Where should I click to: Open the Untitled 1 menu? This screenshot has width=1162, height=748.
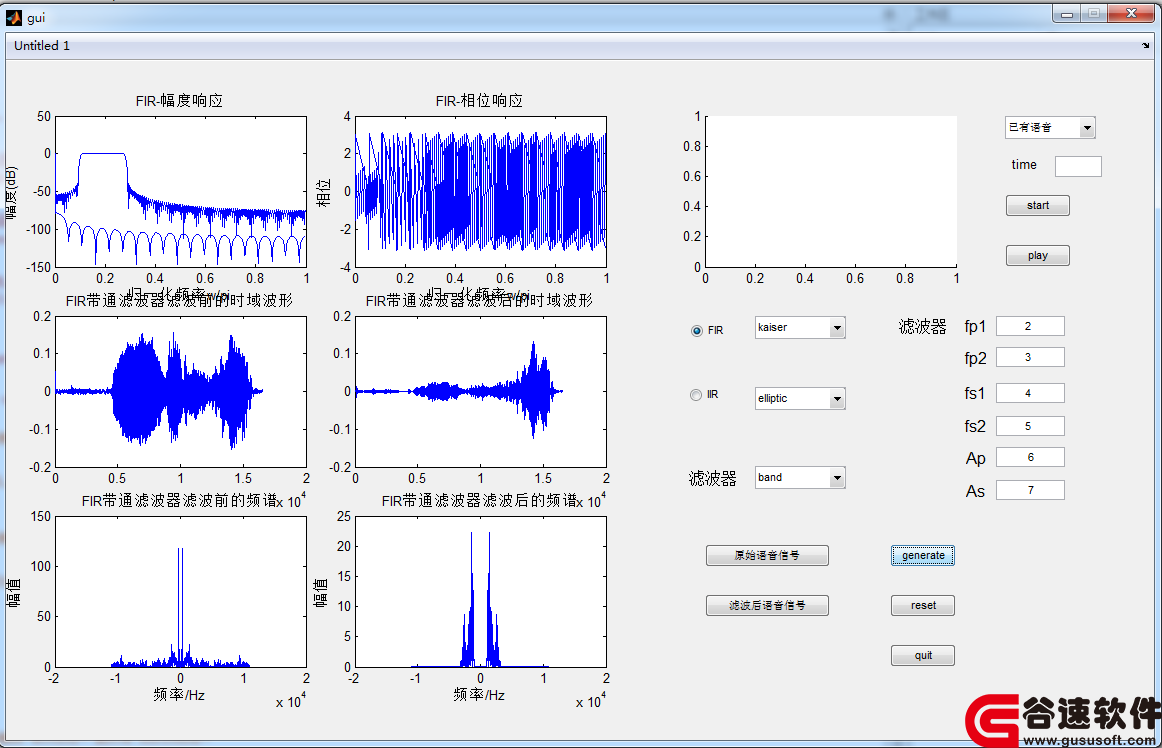[x=42, y=46]
